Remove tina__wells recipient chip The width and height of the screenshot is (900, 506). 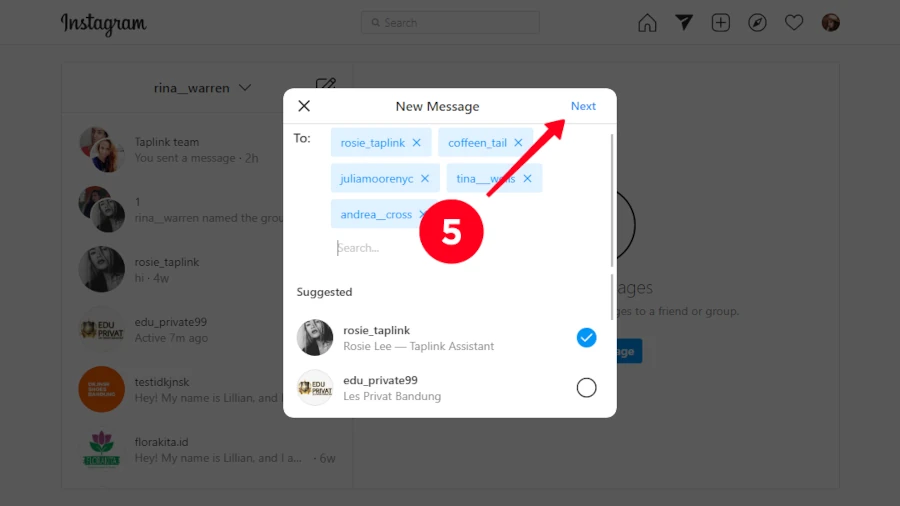pyautogui.click(x=527, y=178)
